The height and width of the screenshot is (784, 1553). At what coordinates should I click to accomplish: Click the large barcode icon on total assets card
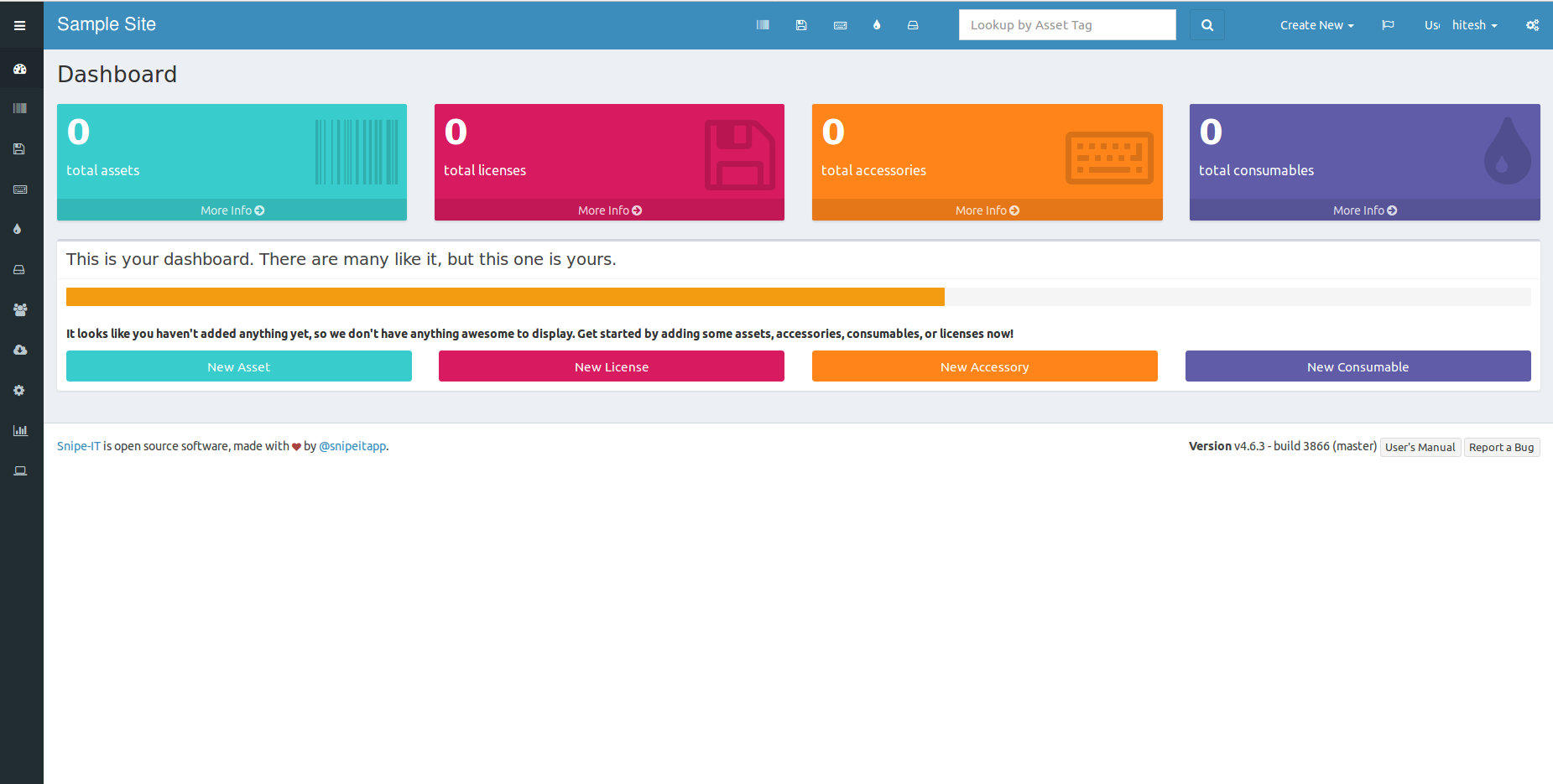(357, 152)
